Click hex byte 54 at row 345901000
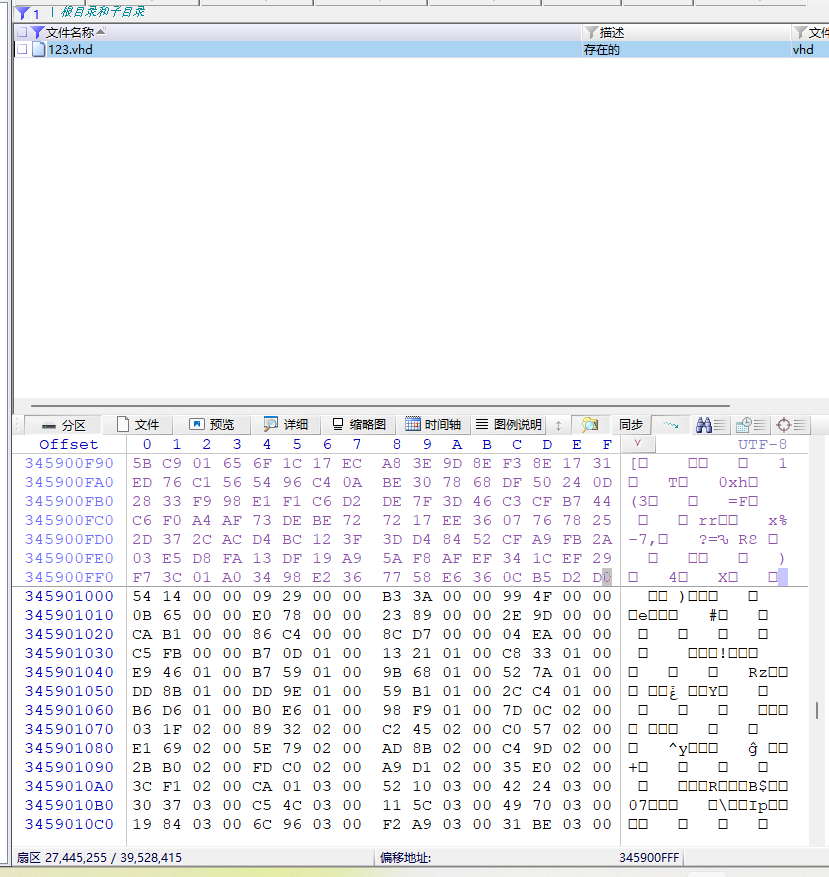 coord(142,596)
